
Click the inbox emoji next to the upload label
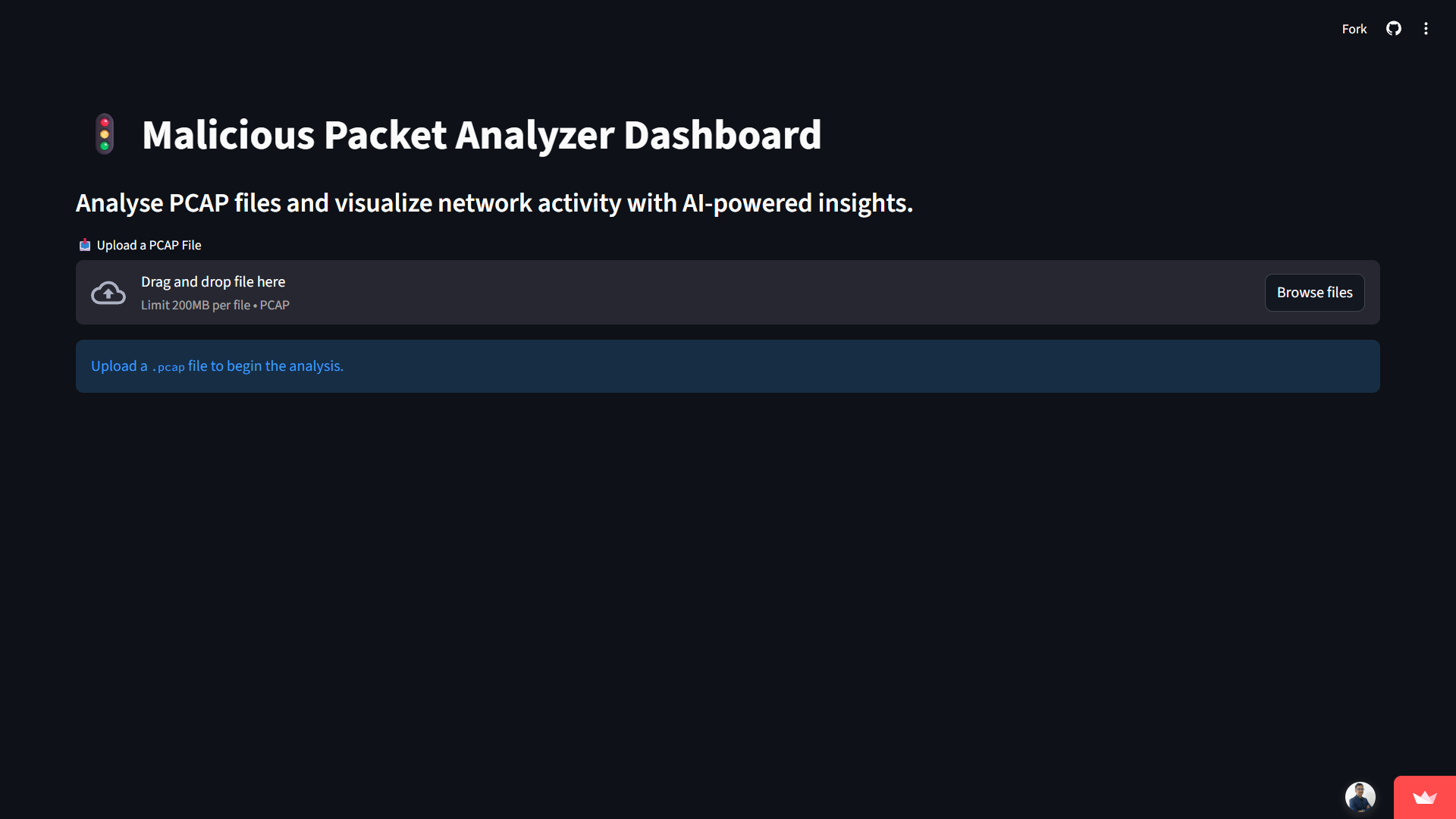(x=85, y=245)
